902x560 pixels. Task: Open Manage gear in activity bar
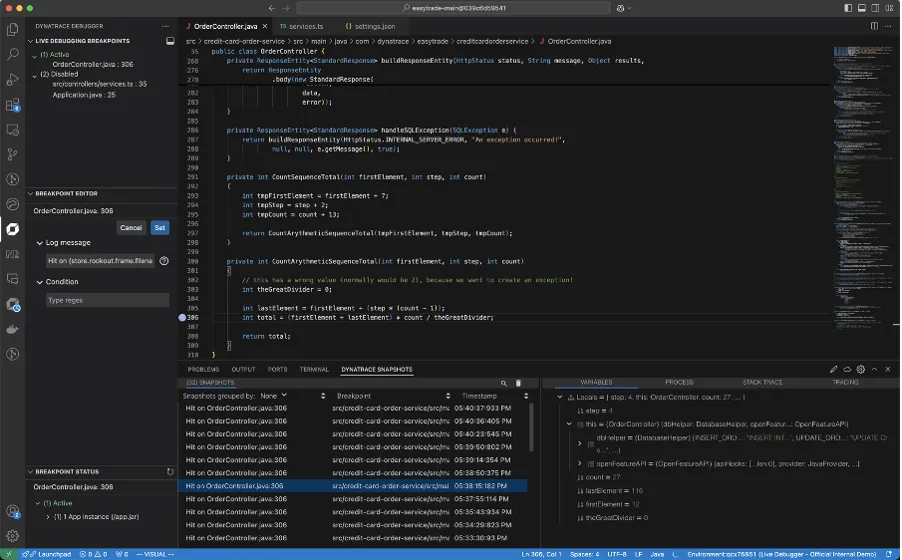12,536
